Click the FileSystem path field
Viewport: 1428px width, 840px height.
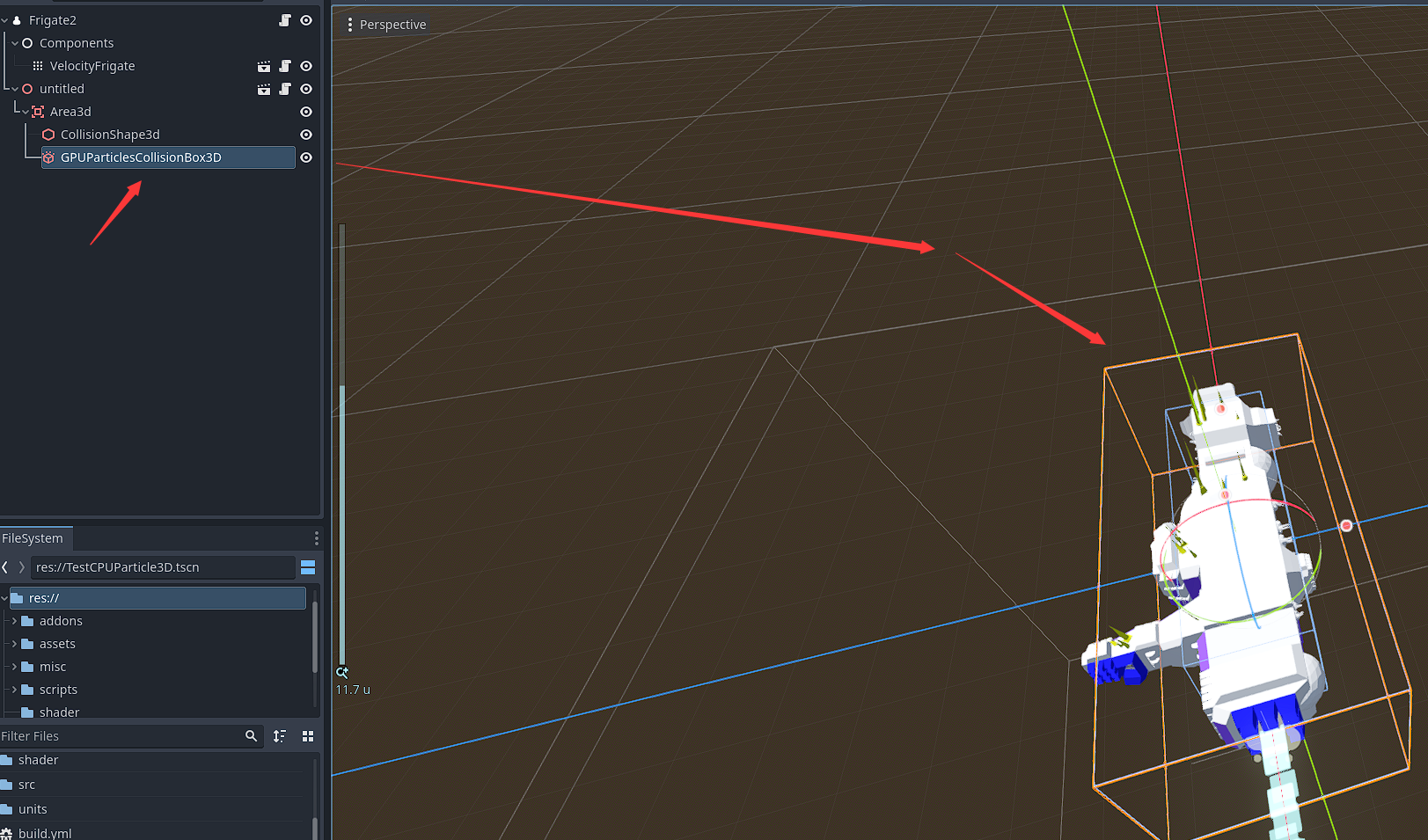[164, 567]
